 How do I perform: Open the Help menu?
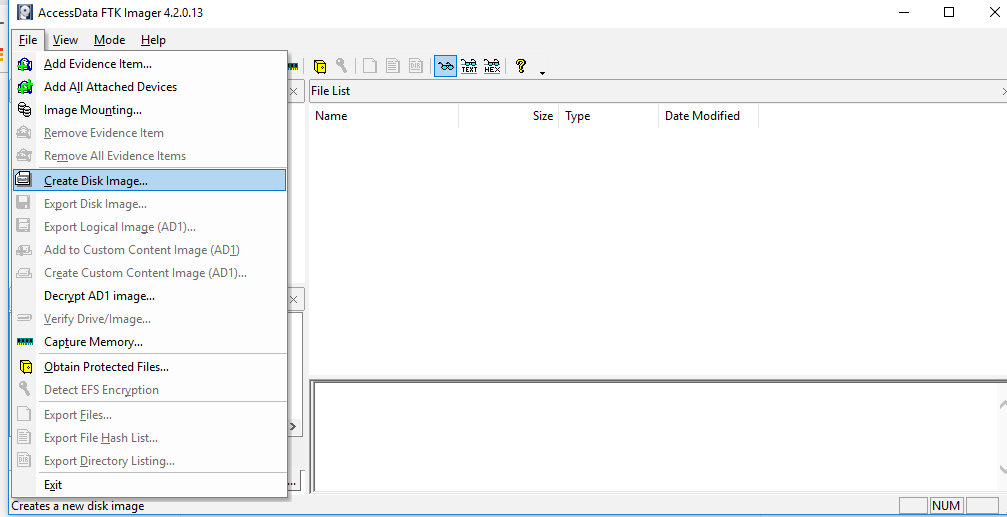click(x=153, y=40)
